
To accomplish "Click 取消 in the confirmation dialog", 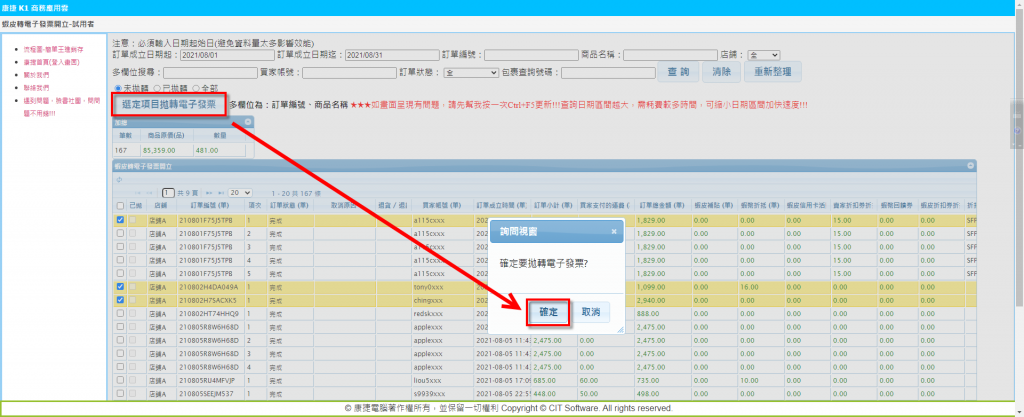I will (590, 312).
